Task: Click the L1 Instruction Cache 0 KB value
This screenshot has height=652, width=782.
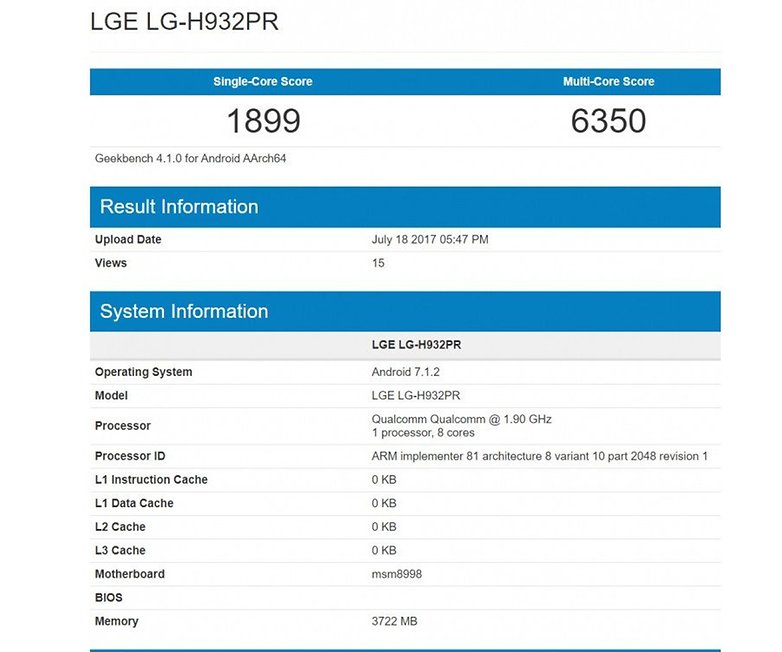Action: (x=384, y=479)
